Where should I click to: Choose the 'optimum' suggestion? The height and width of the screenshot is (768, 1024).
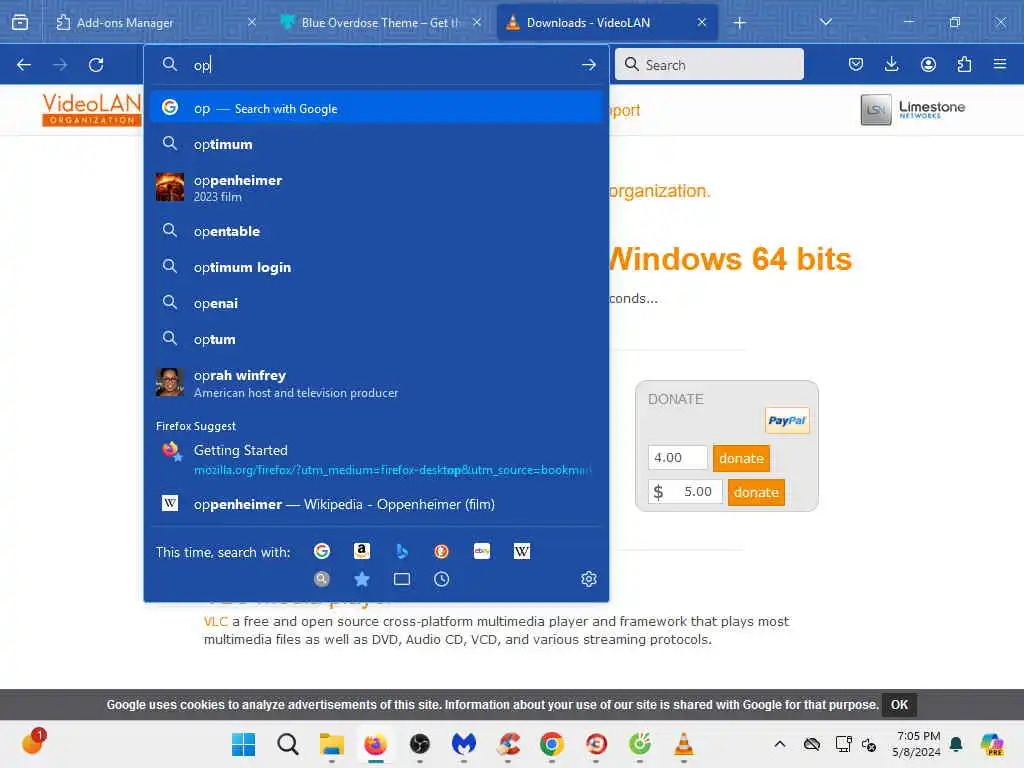coord(376,144)
